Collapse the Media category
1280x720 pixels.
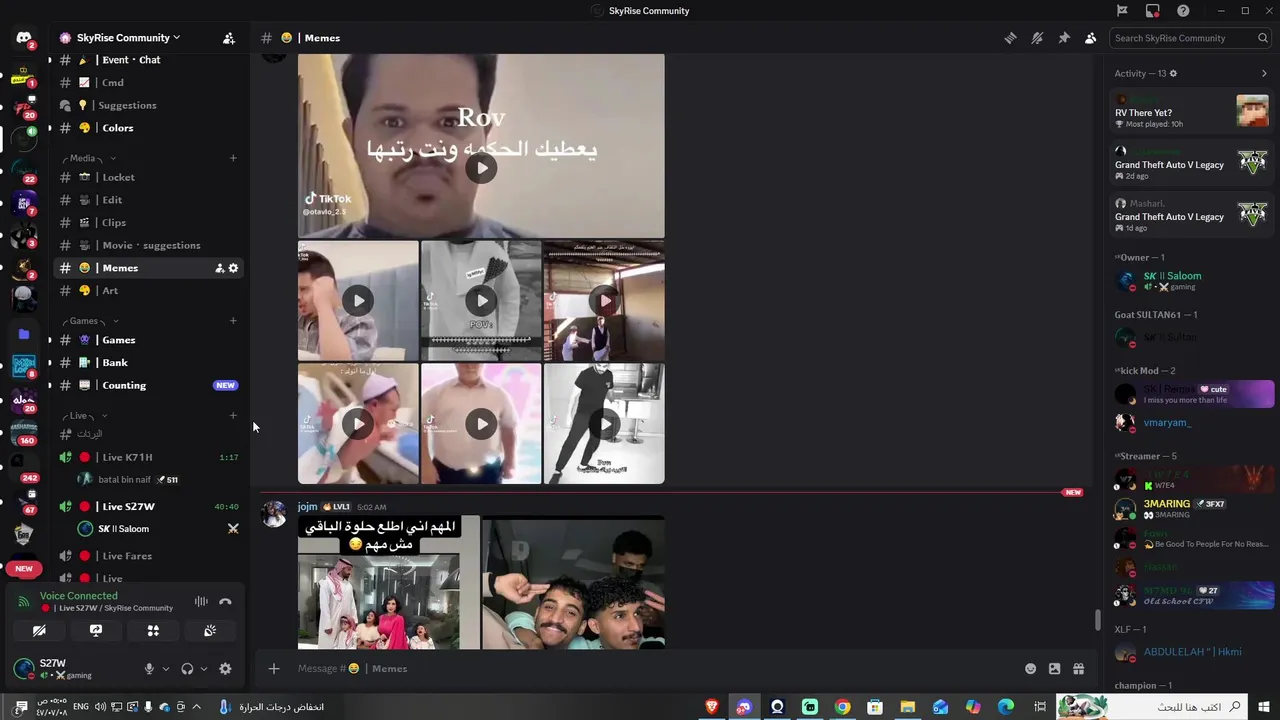pyautogui.click(x=89, y=158)
